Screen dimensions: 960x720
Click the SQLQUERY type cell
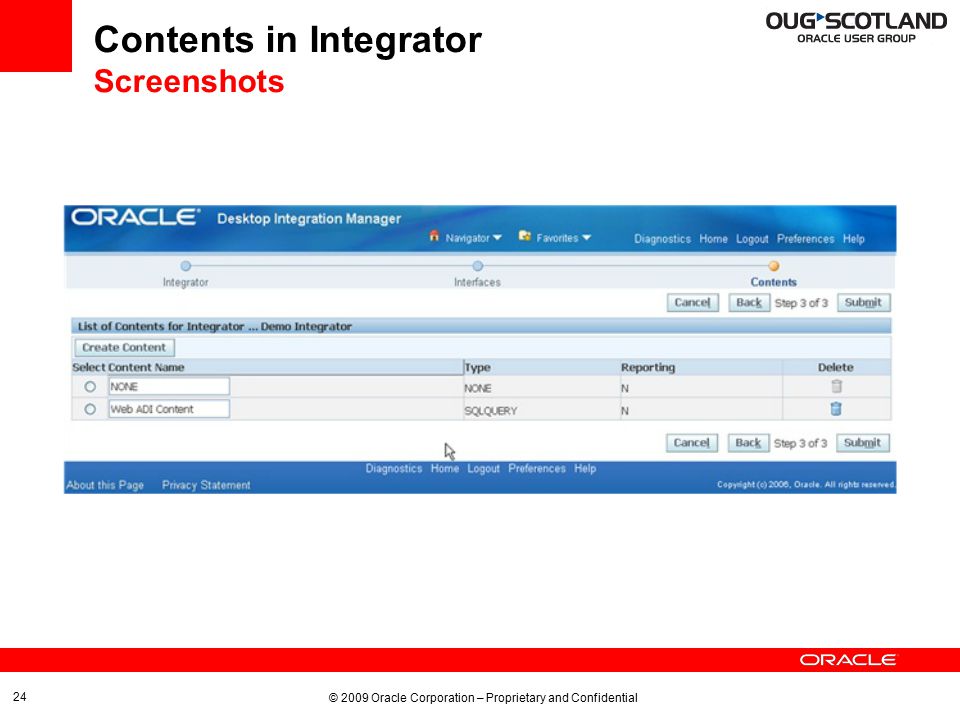coord(490,411)
